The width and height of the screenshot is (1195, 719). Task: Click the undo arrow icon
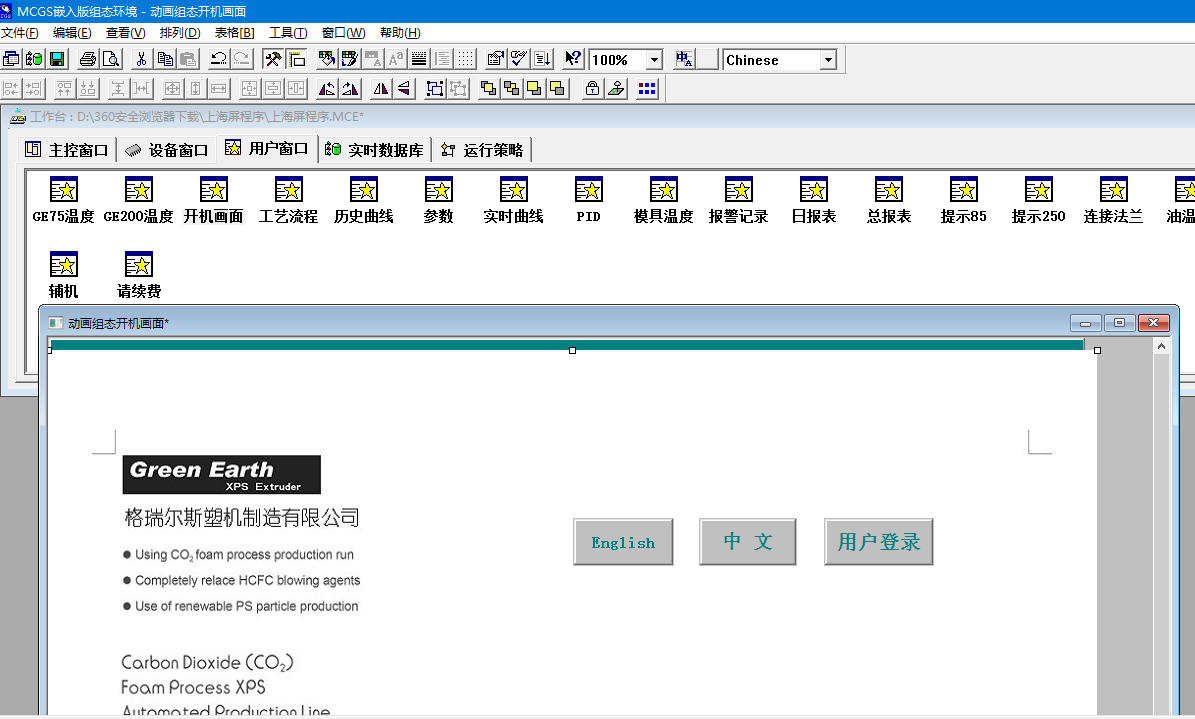click(218, 60)
